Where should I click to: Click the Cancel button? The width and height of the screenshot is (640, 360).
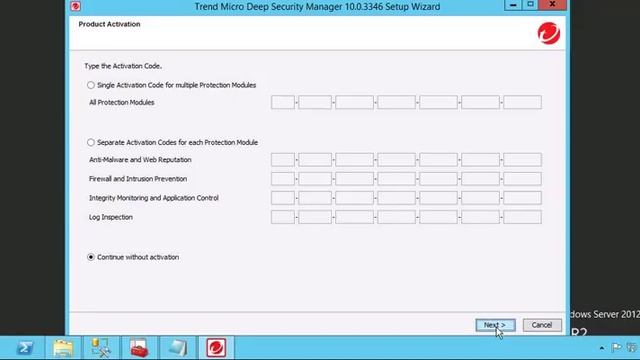pos(542,325)
